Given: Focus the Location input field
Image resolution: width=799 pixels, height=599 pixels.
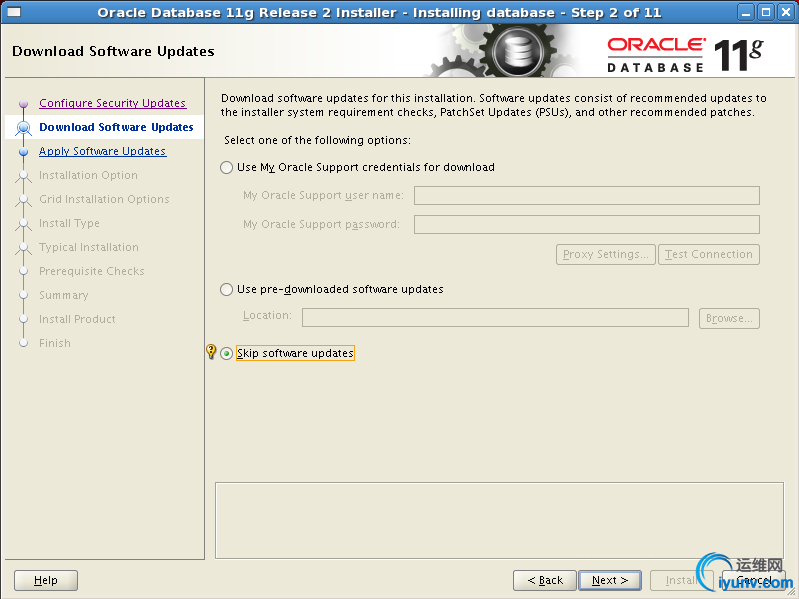Looking at the screenshot, I should click(x=495, y=317).
